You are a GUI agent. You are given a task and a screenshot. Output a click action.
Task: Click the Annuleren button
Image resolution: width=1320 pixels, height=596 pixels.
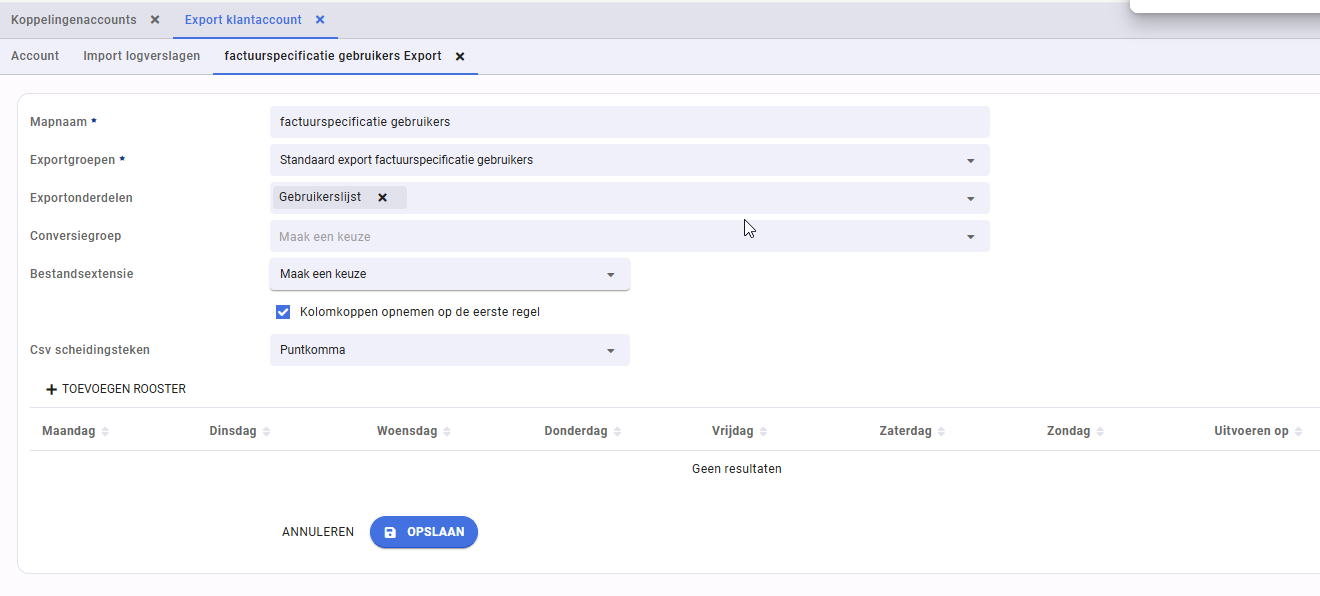pos(318,532)
